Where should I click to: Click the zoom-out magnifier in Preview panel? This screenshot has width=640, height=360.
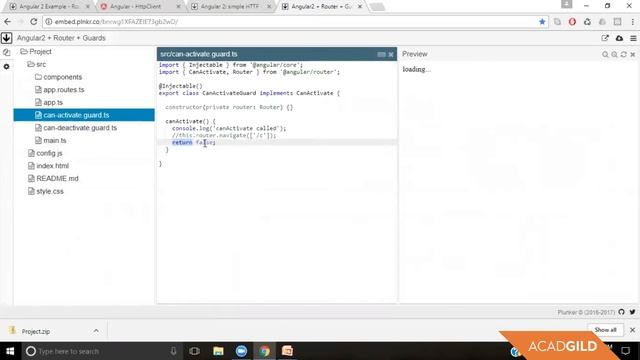[x=605, y=54]
